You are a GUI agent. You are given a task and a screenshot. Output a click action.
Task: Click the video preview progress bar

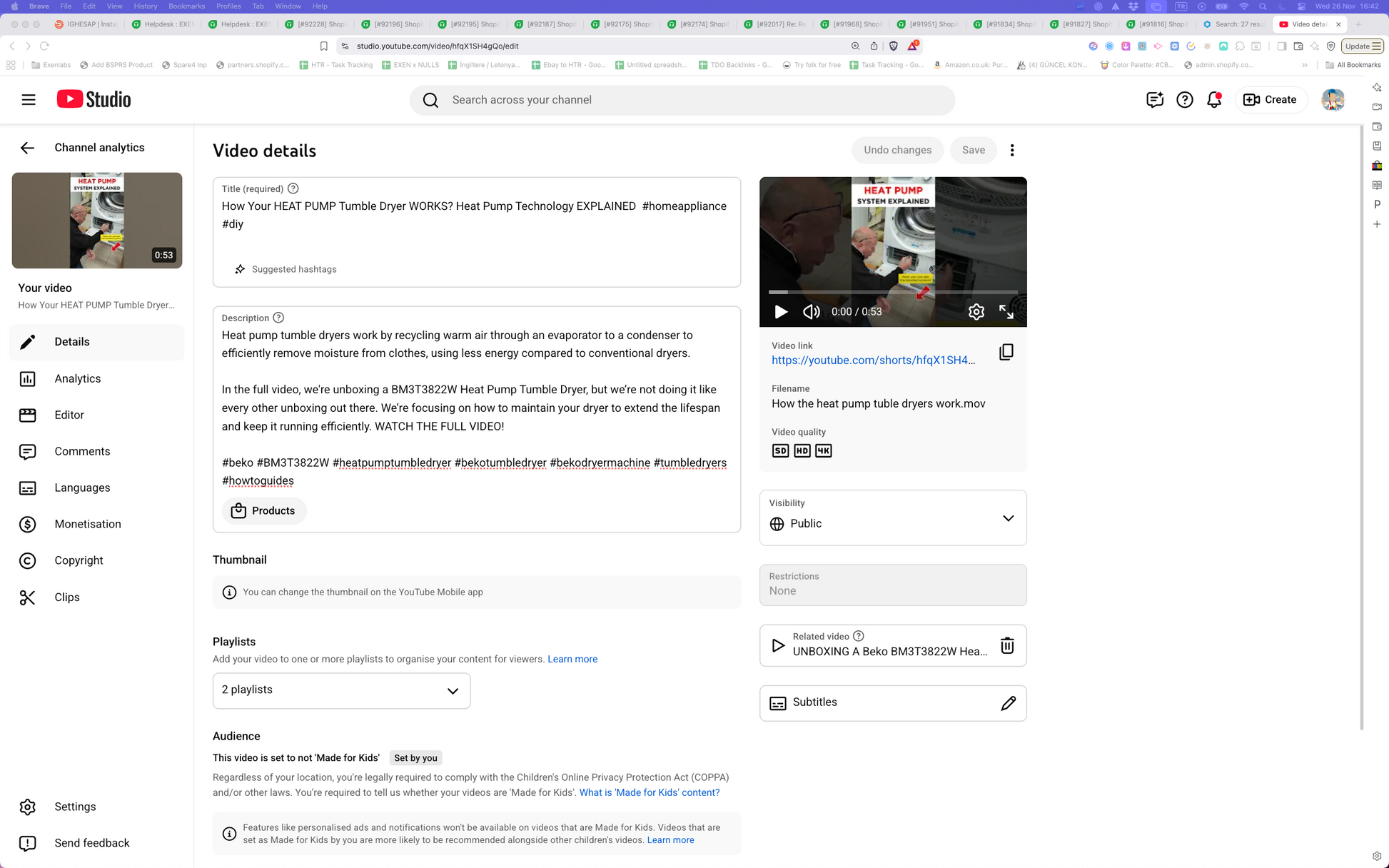coord(892,292)
